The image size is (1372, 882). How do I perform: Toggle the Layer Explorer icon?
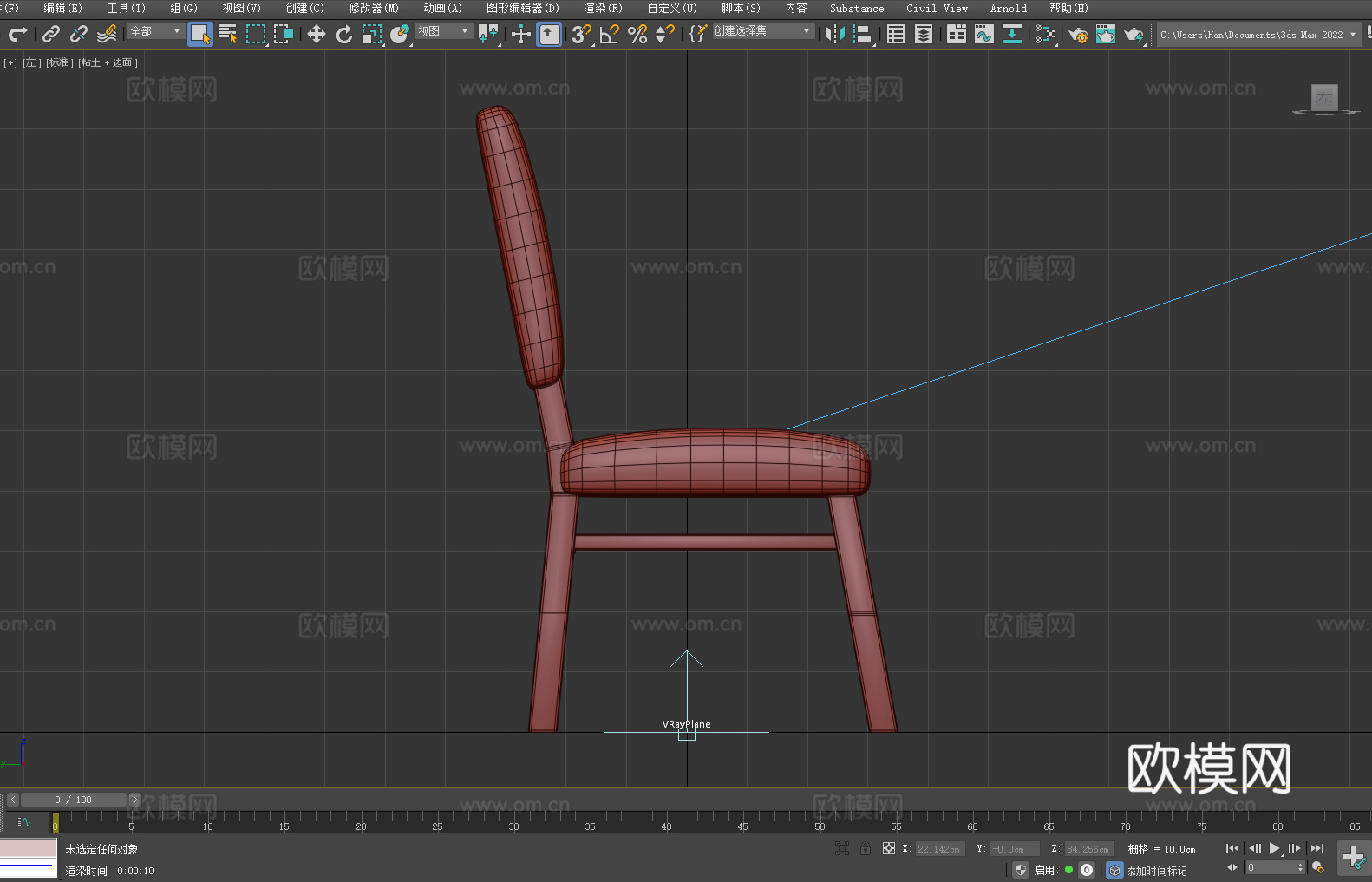click(924, 34)
